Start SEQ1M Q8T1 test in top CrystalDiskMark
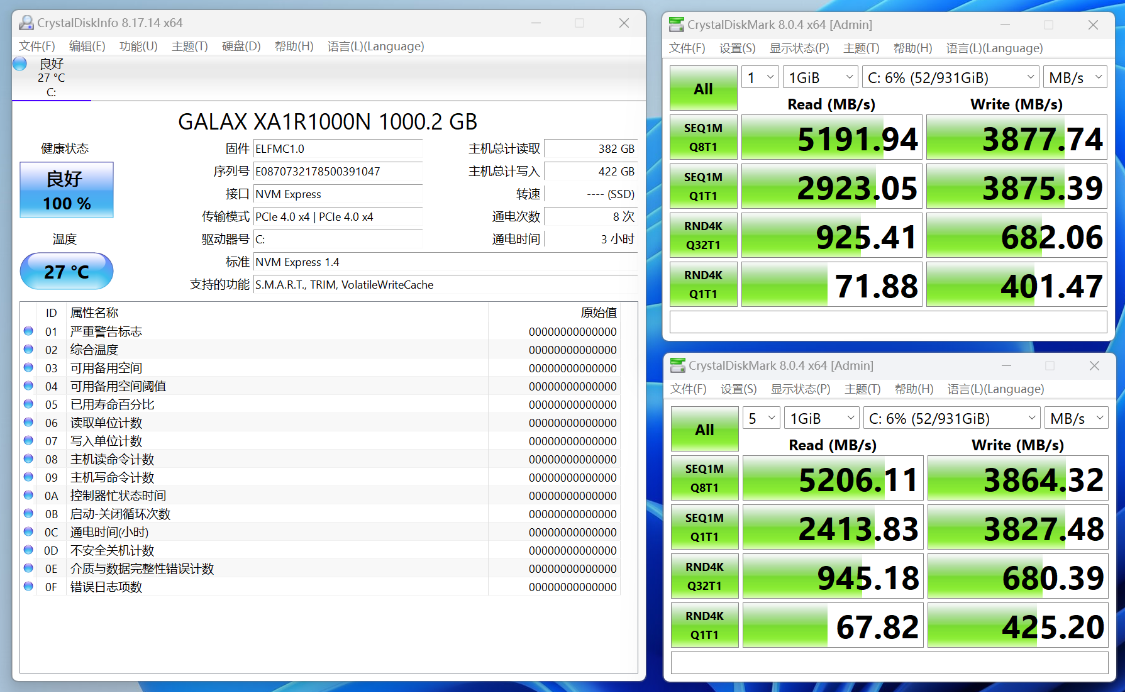Screen dimensions: 1125x692 click(704, 137)
